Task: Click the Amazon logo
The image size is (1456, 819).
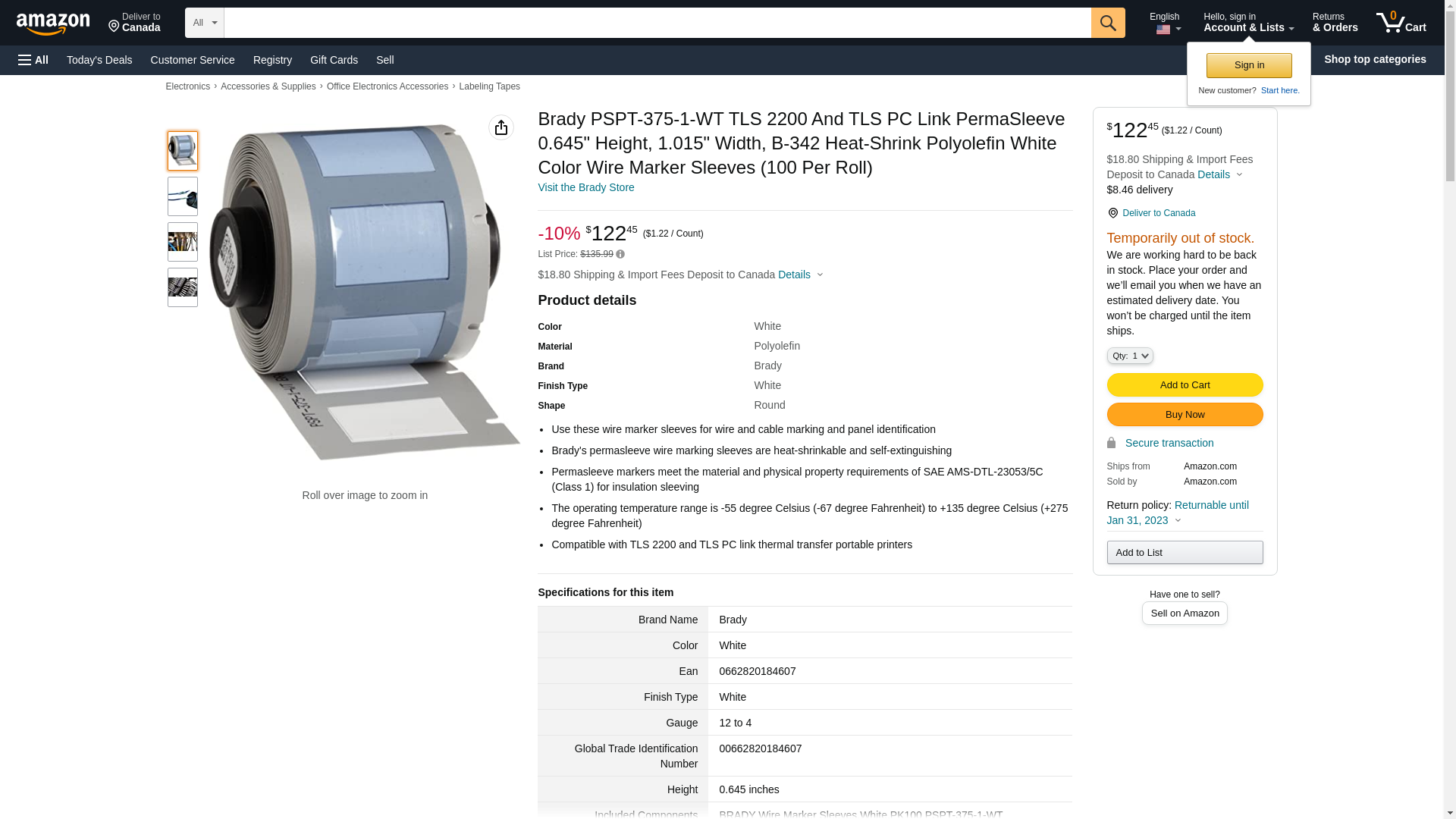Action: coord(53,24)
